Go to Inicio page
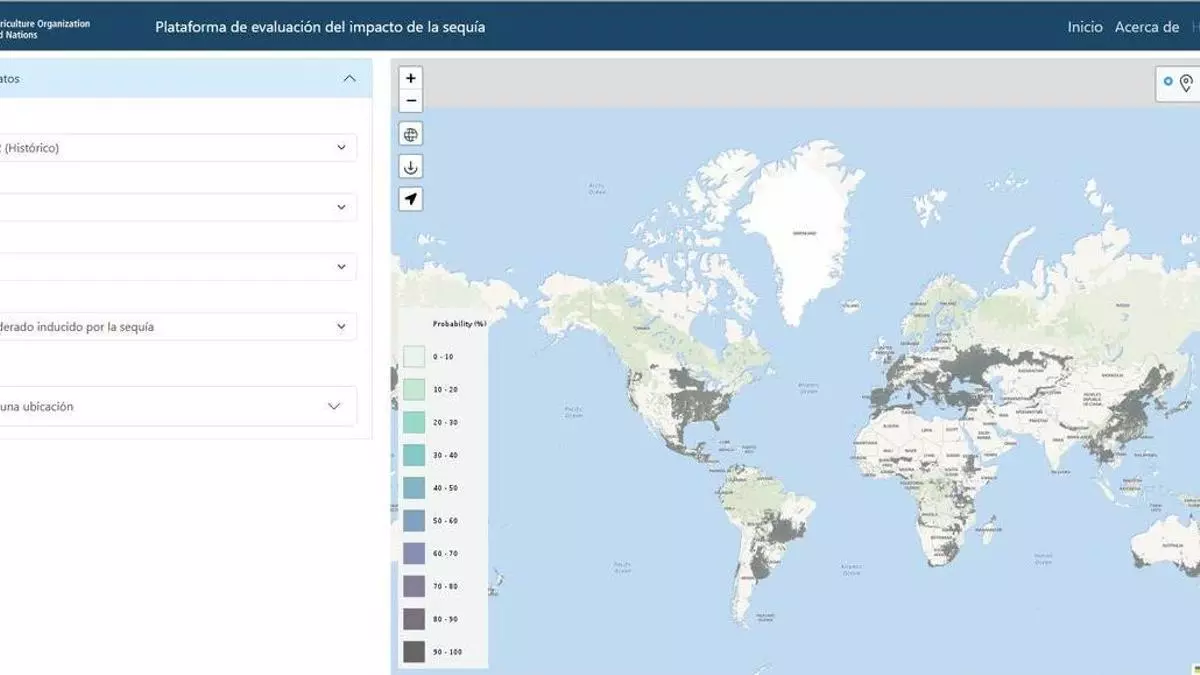The width and height of the screenshot is (1200, 675). [x=1084, y=27]
